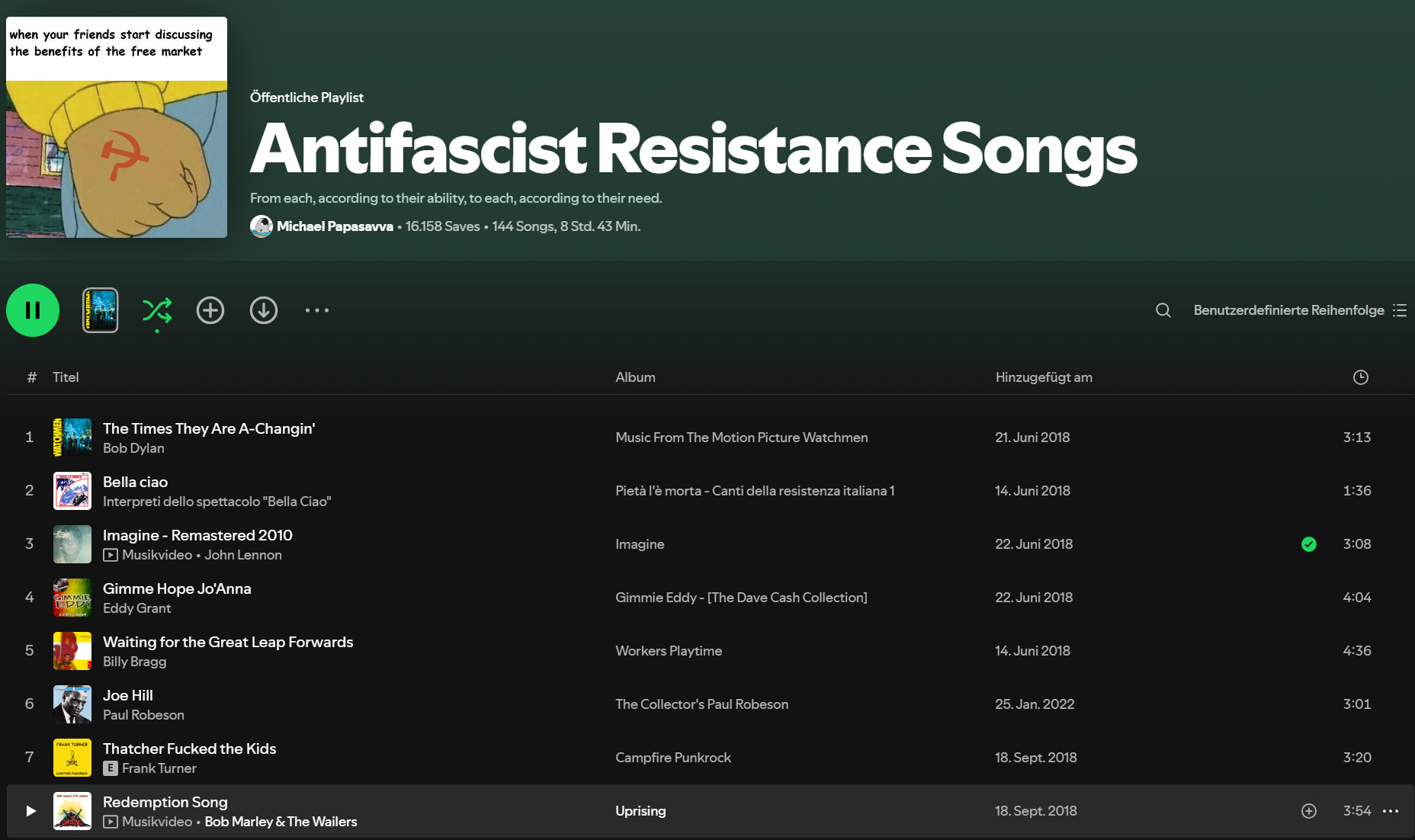Viewport: 1415px width, 840px height.
Task: Open more options for Redemption Song
Action: click(x=1391, y=811)
